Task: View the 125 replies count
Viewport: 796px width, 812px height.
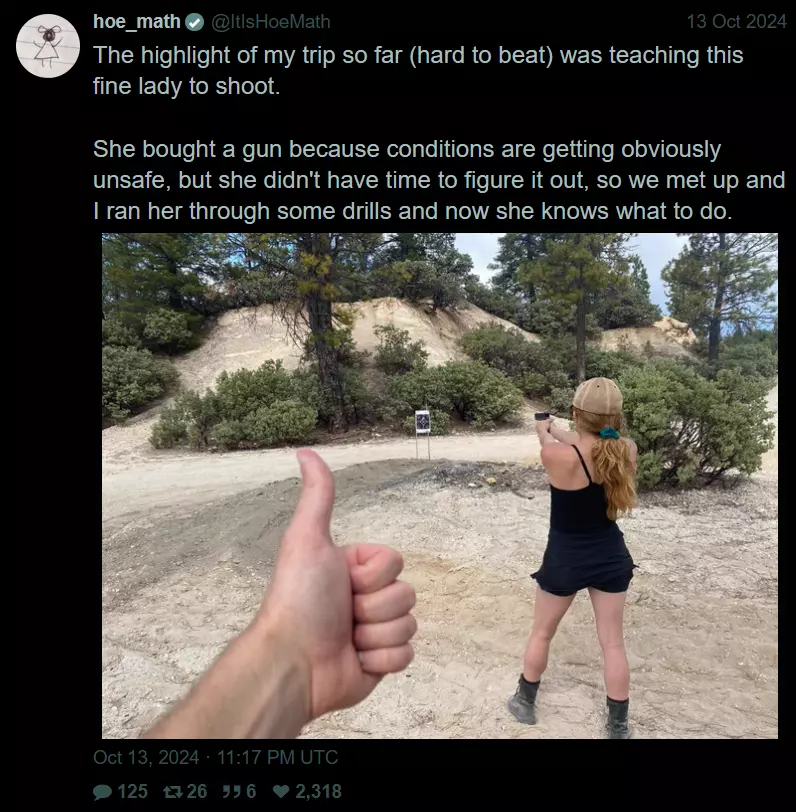Action: 133,791
